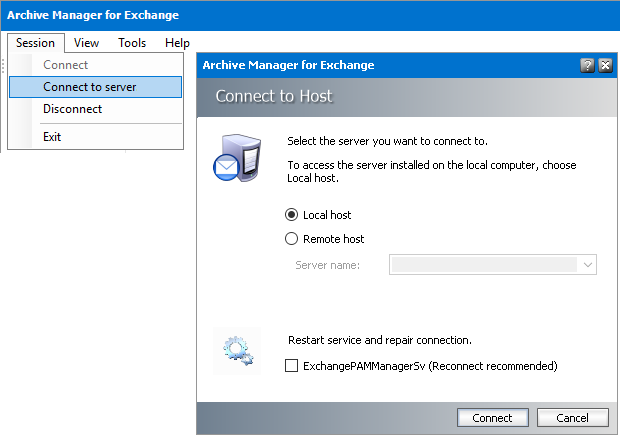Select Exit in the Session menu
This screenshot has height=437, width=620.
(52, 137)
